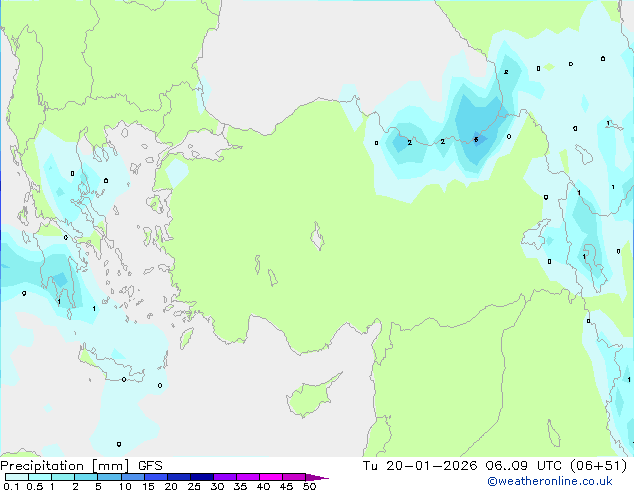Viewport: 634px width, 490px height.
Task: Choose the 2–5 mm legend color swatch
Action: [x=86, y=477]
